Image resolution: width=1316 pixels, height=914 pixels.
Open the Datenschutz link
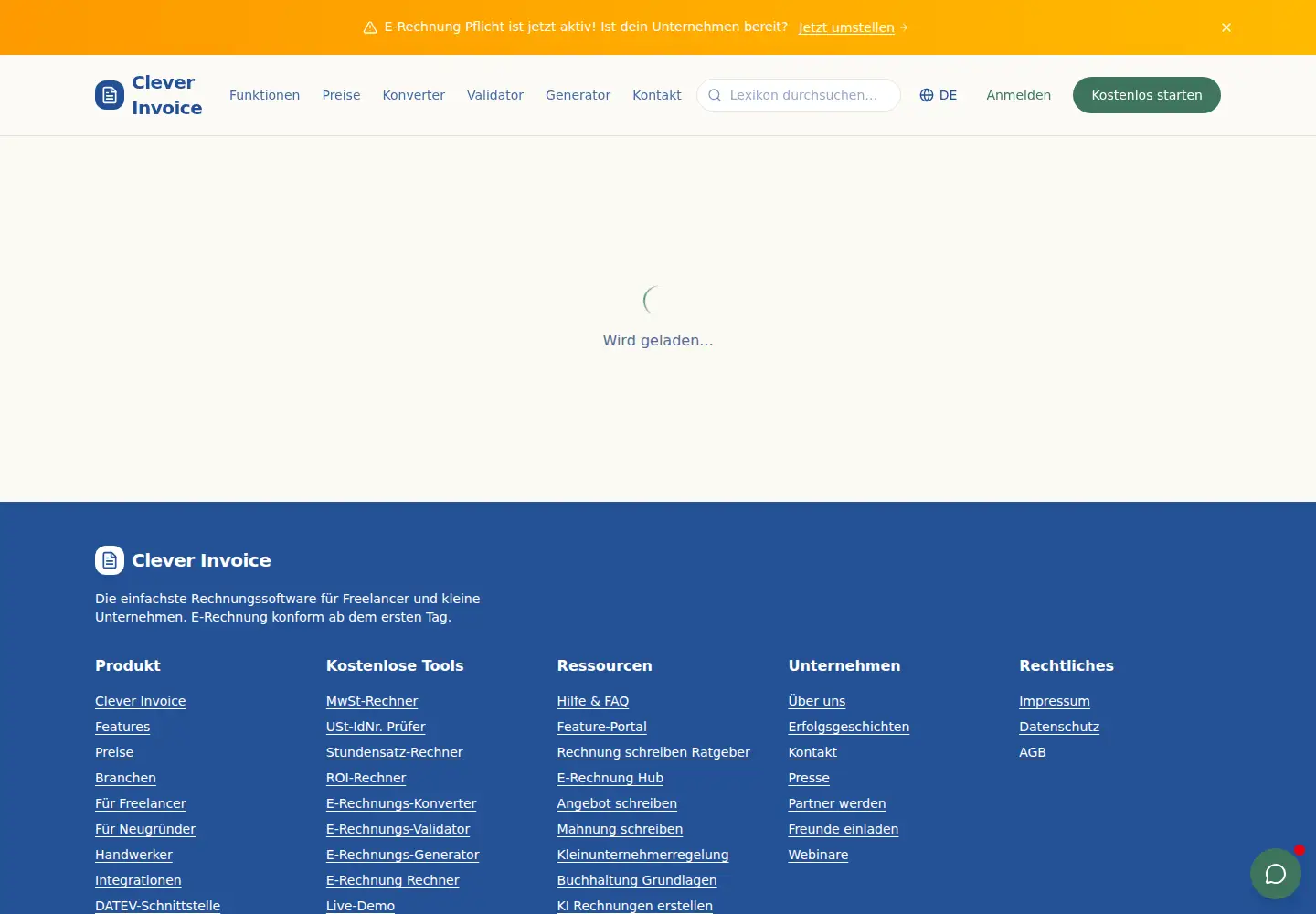[1059, 727]
